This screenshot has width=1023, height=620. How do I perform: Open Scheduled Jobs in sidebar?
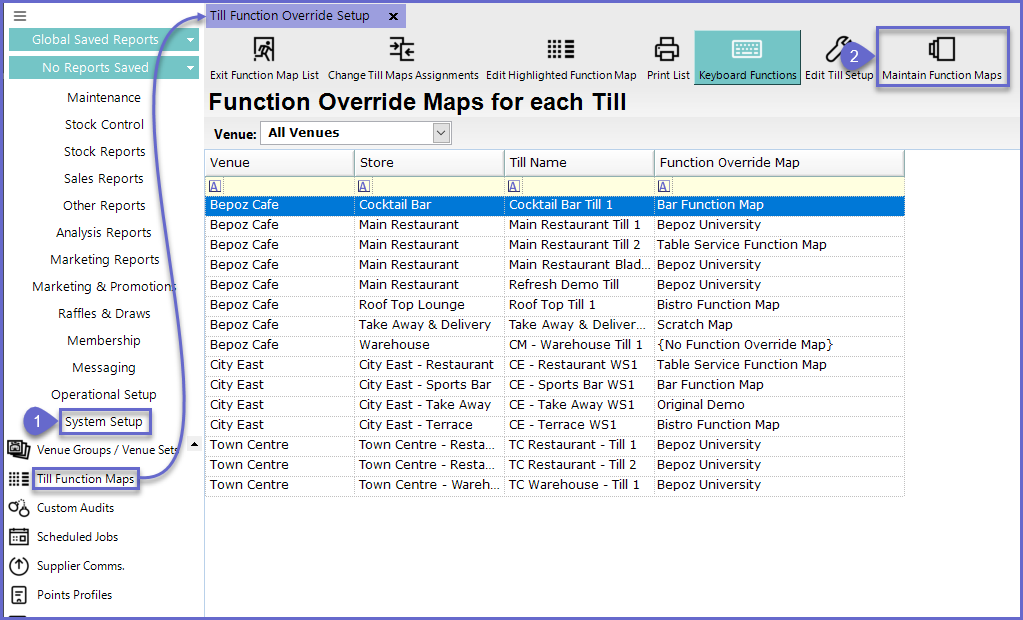click(78, 537)
